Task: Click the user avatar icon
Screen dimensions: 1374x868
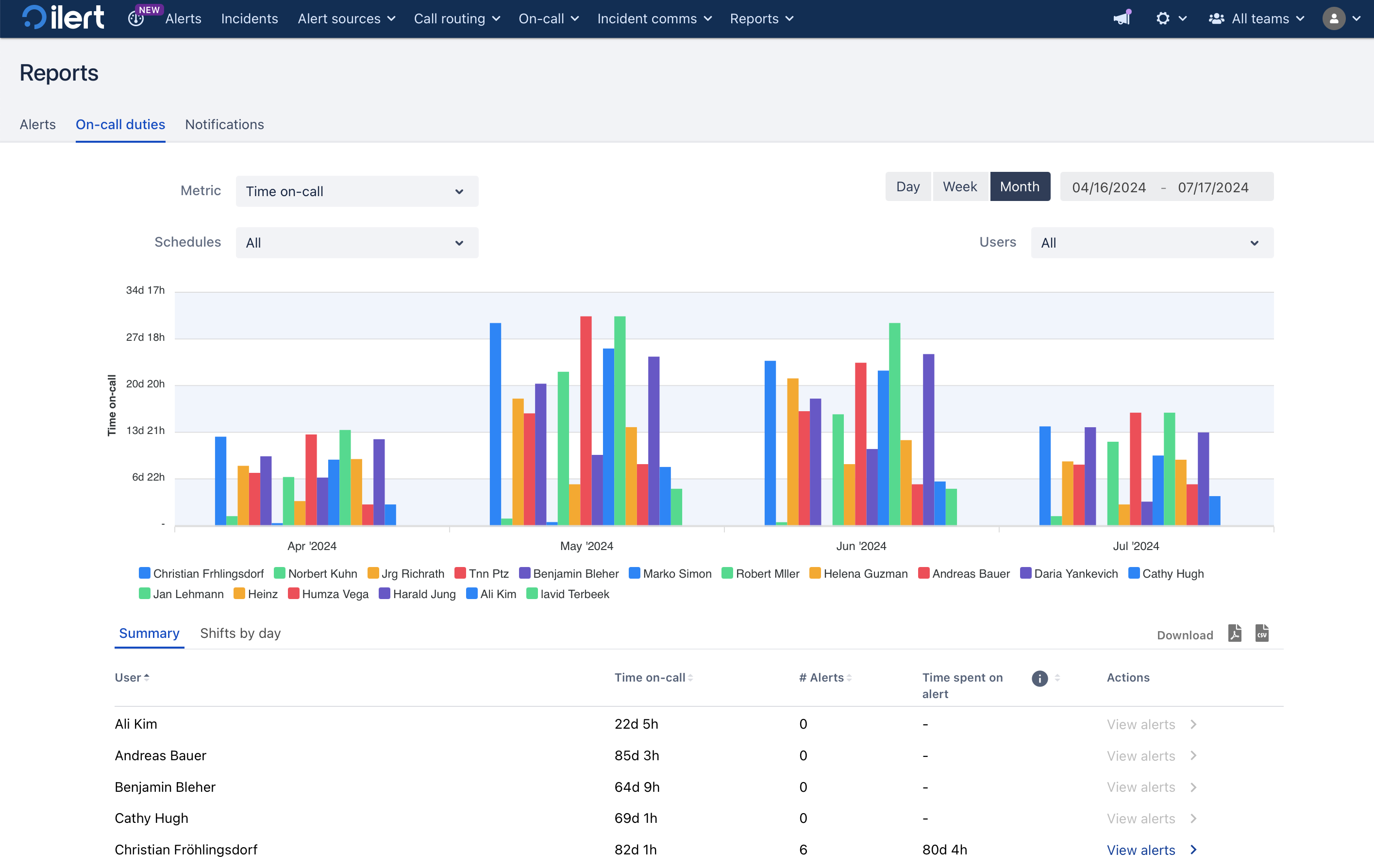Action: pyautogui.click(x=1334, y=18)
